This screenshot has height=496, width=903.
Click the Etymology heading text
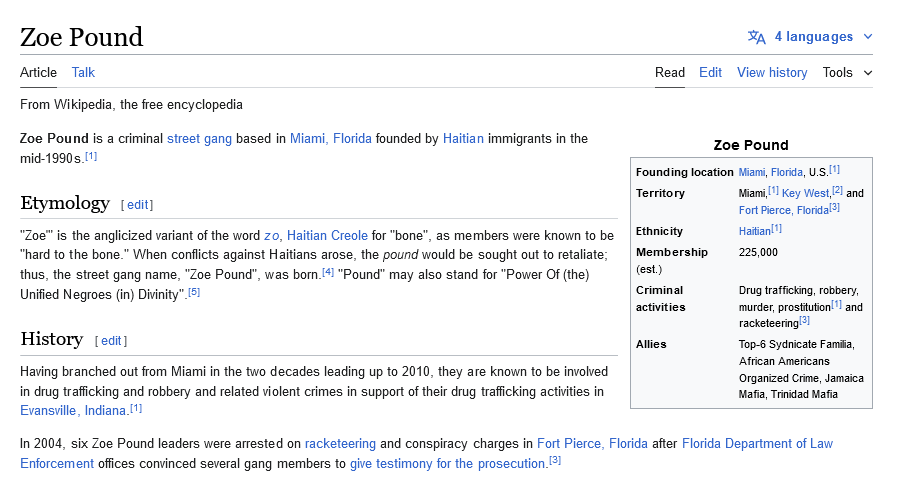click(x=65, y=203)
